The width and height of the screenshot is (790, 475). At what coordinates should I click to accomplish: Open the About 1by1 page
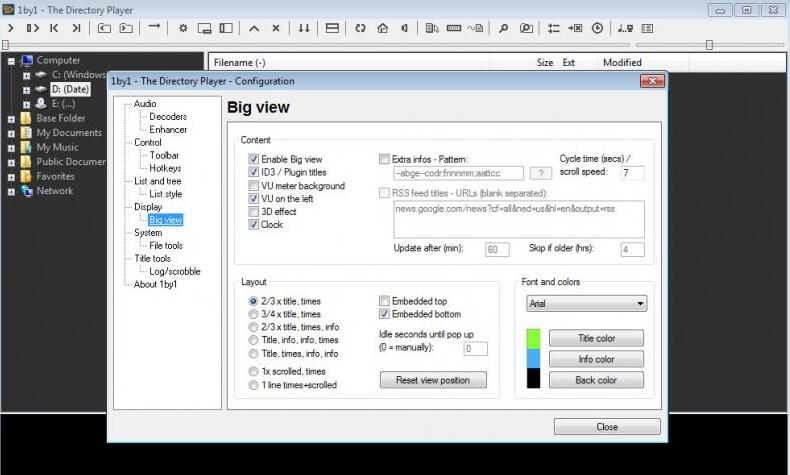(x=155, y=284)
